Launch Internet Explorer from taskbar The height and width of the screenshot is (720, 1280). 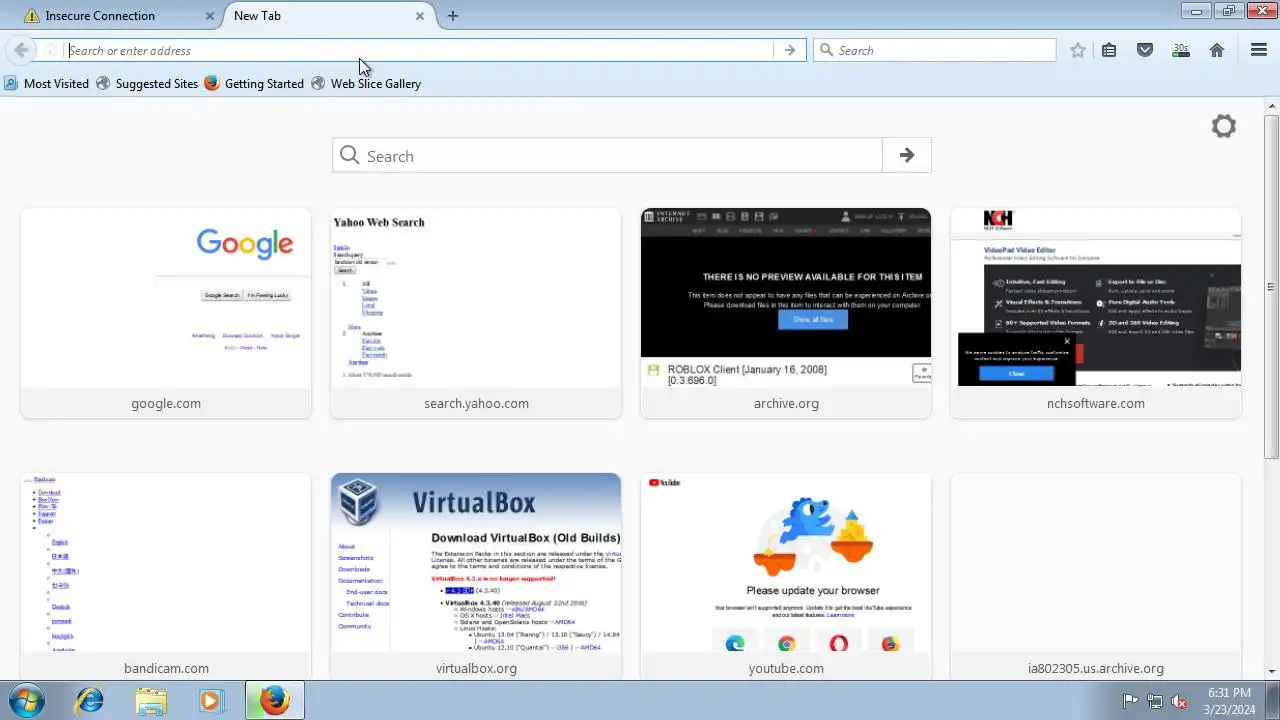[90, 700]
